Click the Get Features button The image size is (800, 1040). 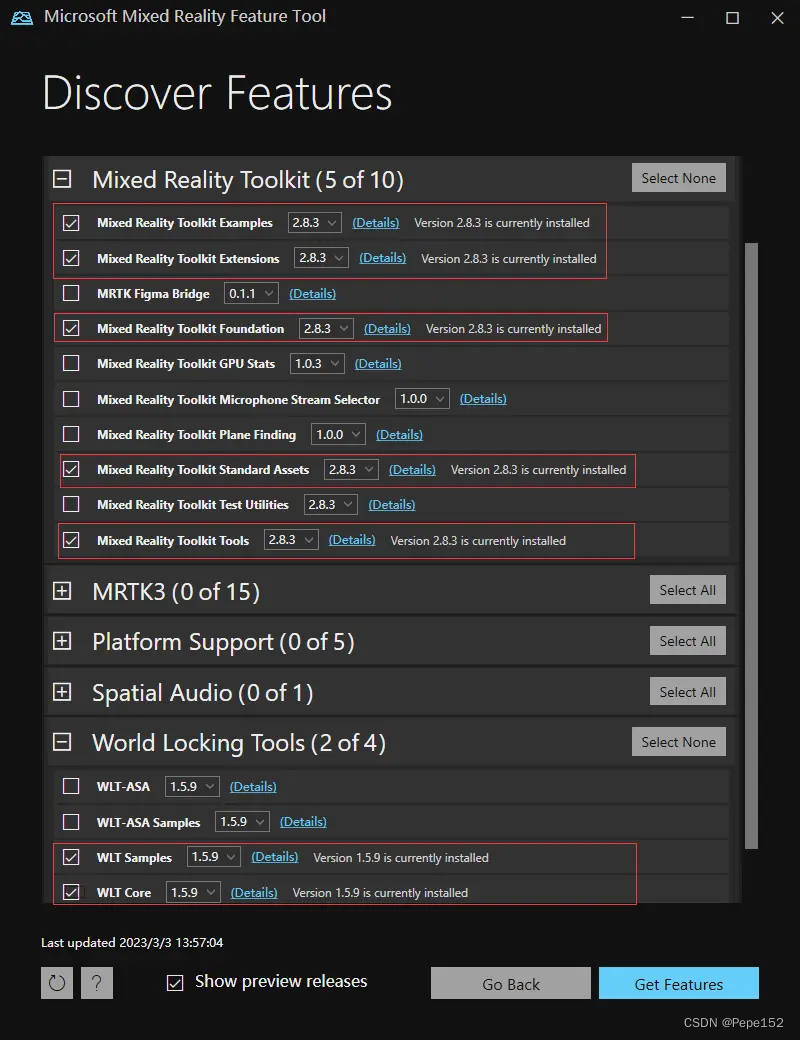tap(678, 983)
